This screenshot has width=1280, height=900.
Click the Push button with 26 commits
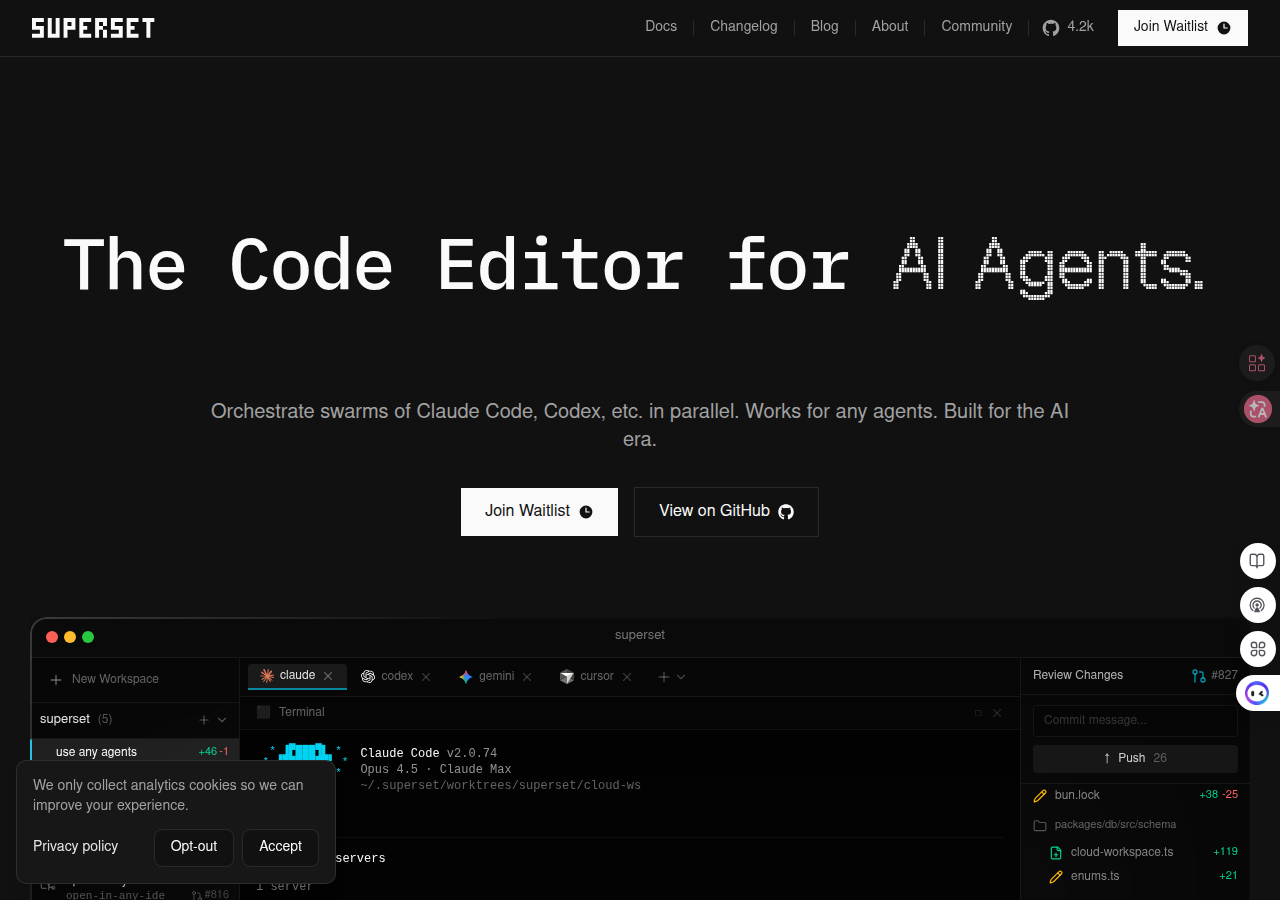1135,759
